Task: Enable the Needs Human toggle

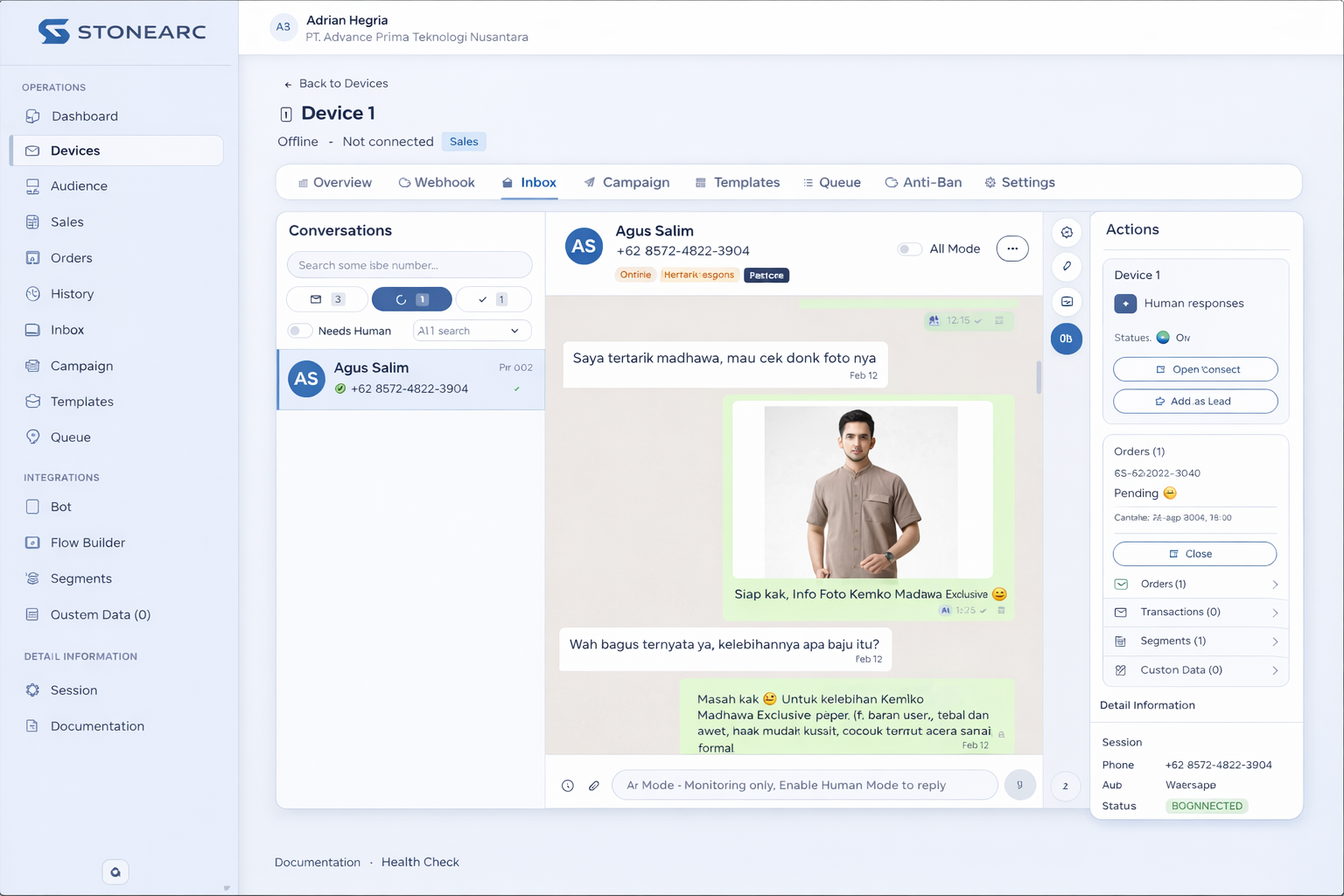Action: pyautogui.click(x=300, y=331)
